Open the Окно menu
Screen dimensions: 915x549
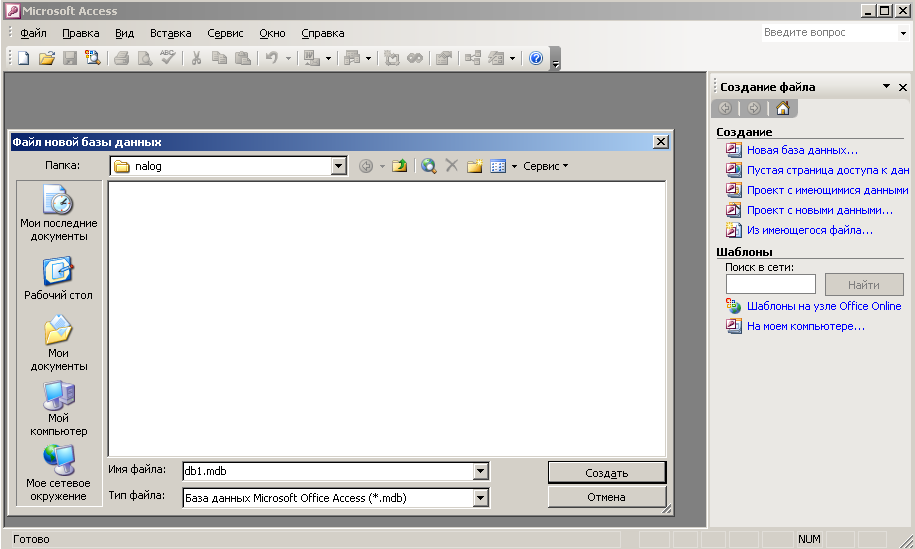[x=272, y=33]
